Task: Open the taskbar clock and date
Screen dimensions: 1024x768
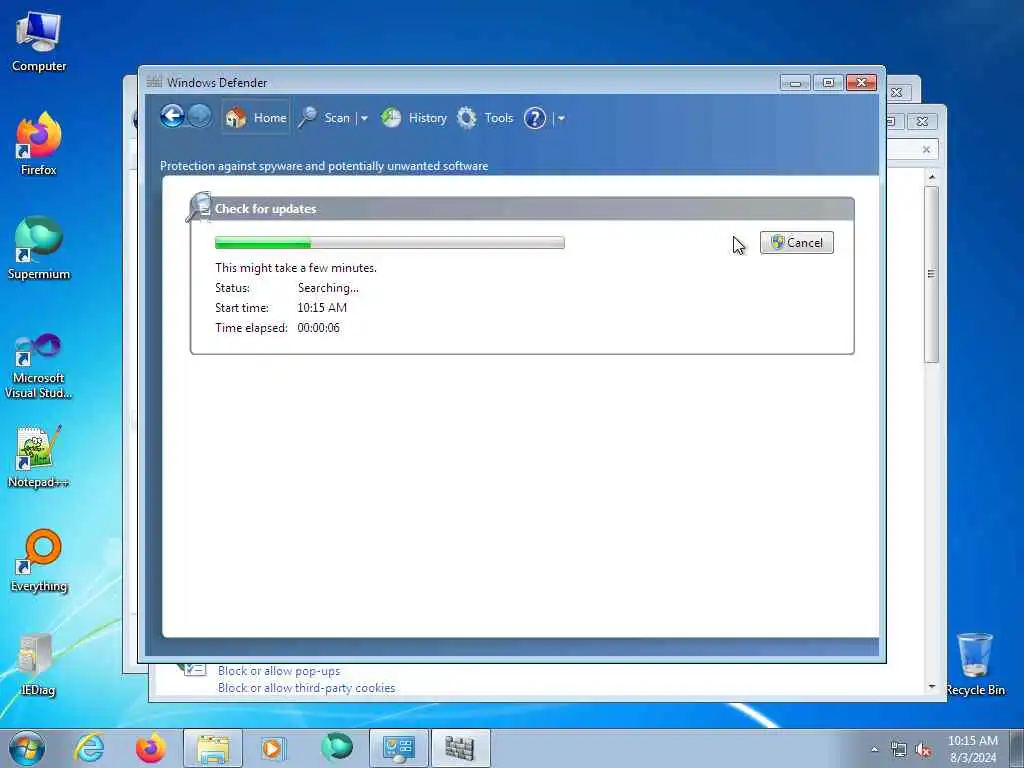Action: [x=972, y=749]
